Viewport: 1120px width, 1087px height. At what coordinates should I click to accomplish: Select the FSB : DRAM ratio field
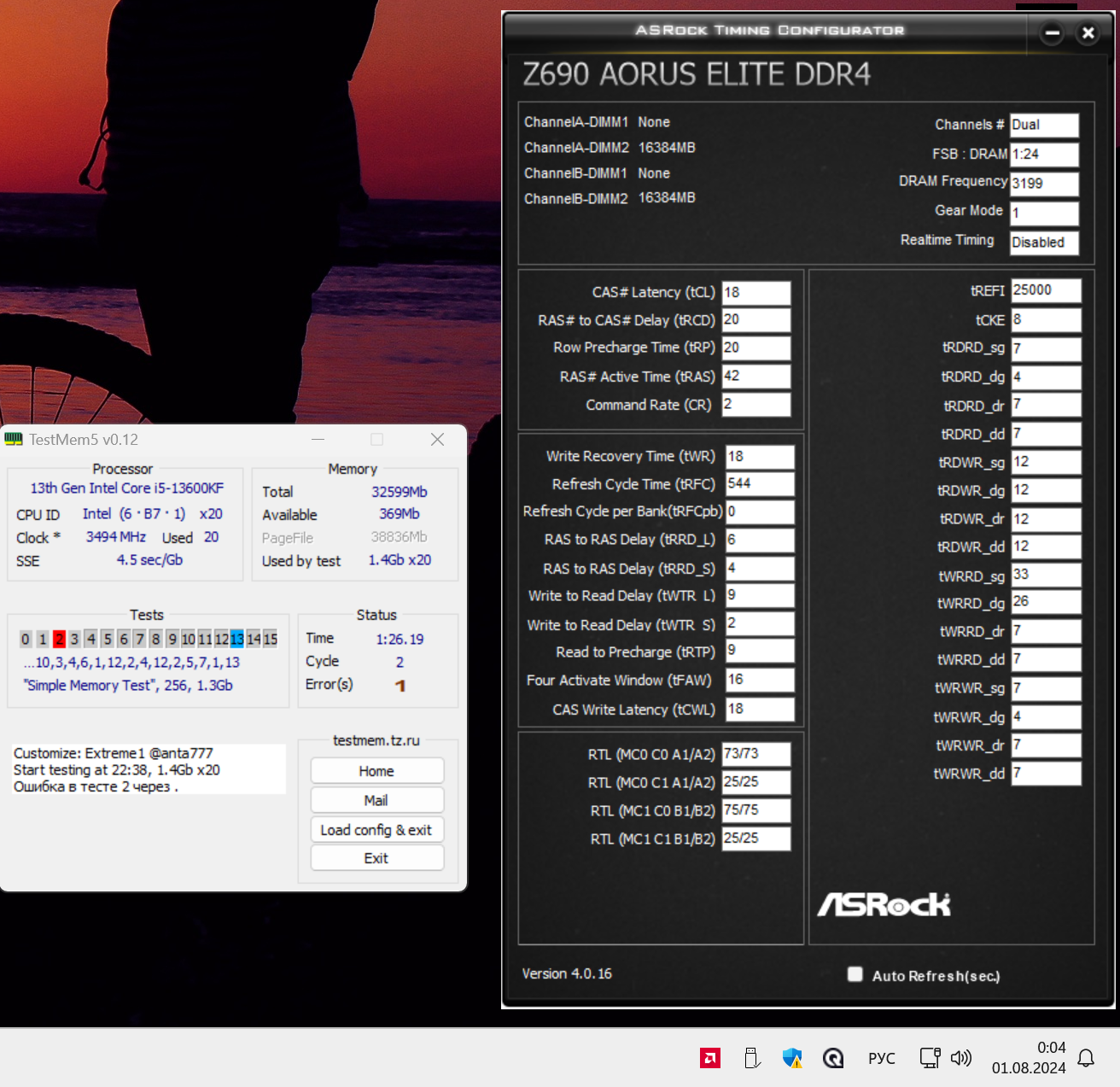1044,155
